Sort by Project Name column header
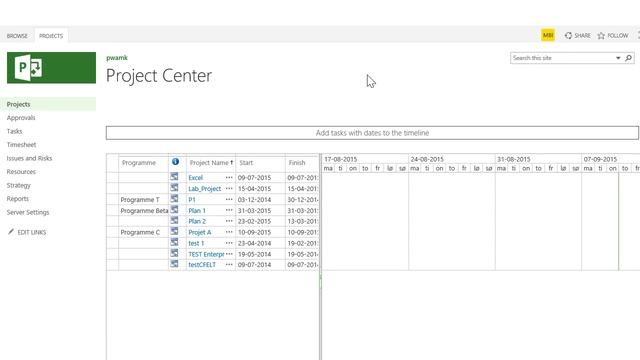Screen dimensions: 640x360 pyautogui.click(x=211, y=162)
